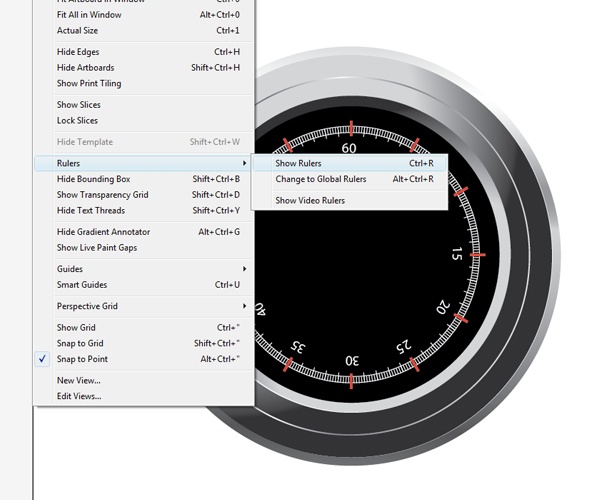Select Show Live Paint Gaps

coord(144,248)
